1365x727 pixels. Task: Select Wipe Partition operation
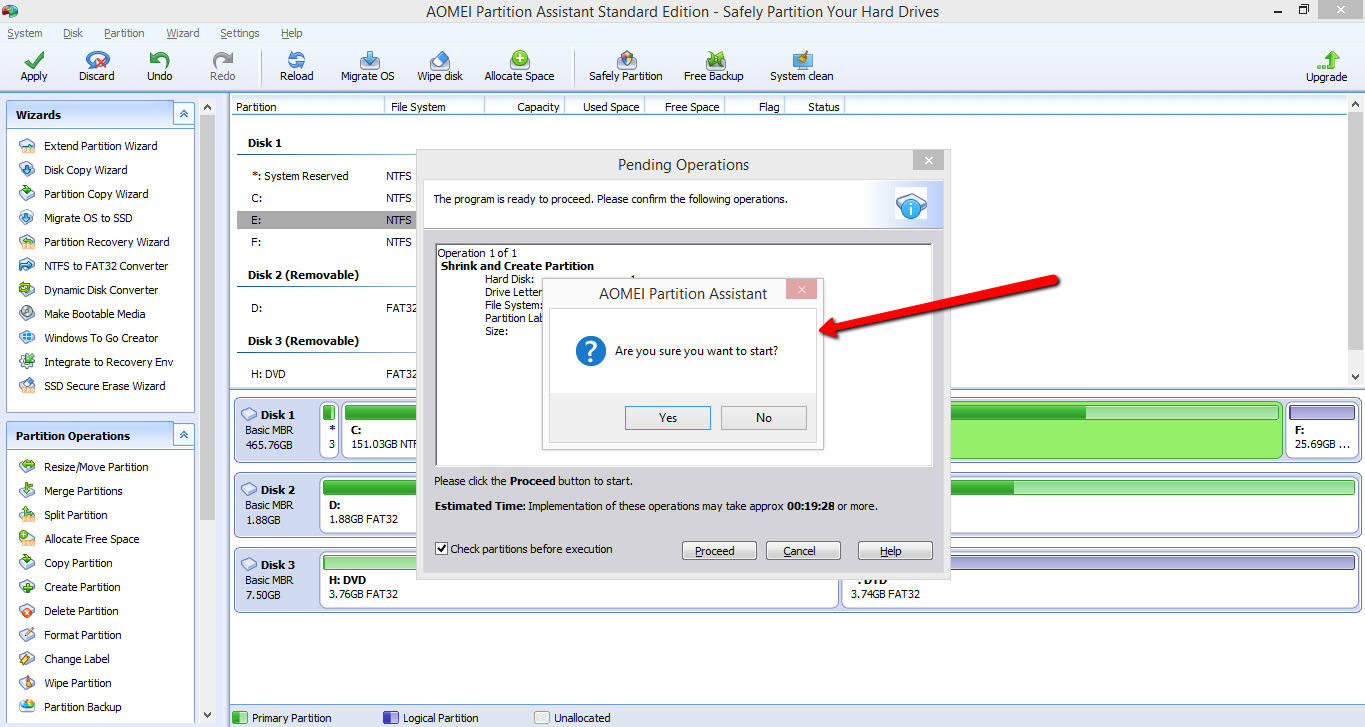click(78, 683)
